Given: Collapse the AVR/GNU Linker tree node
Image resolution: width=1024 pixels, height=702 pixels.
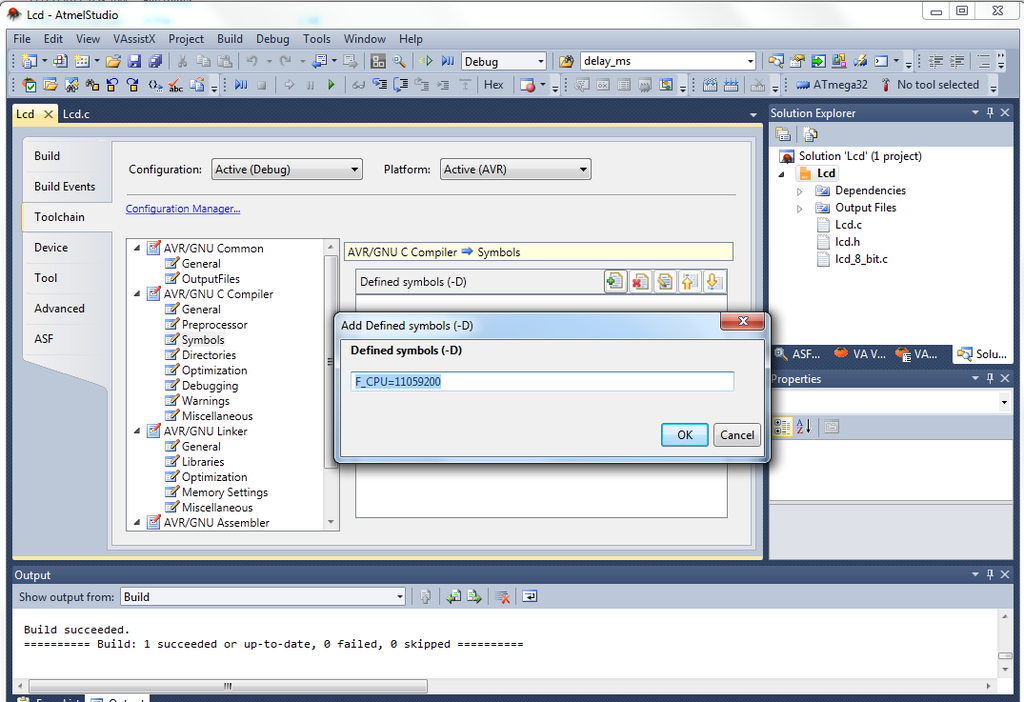Looking at the screenshot, I should 137,431.
